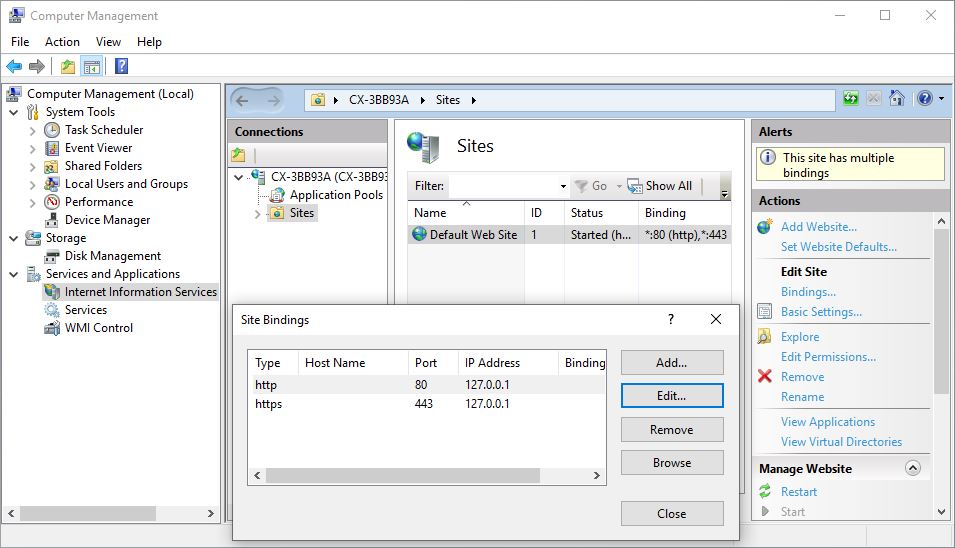Click the Up One Level folder icon
The height and width of the screenshot is (548, 955).
(x=68, y=66)
